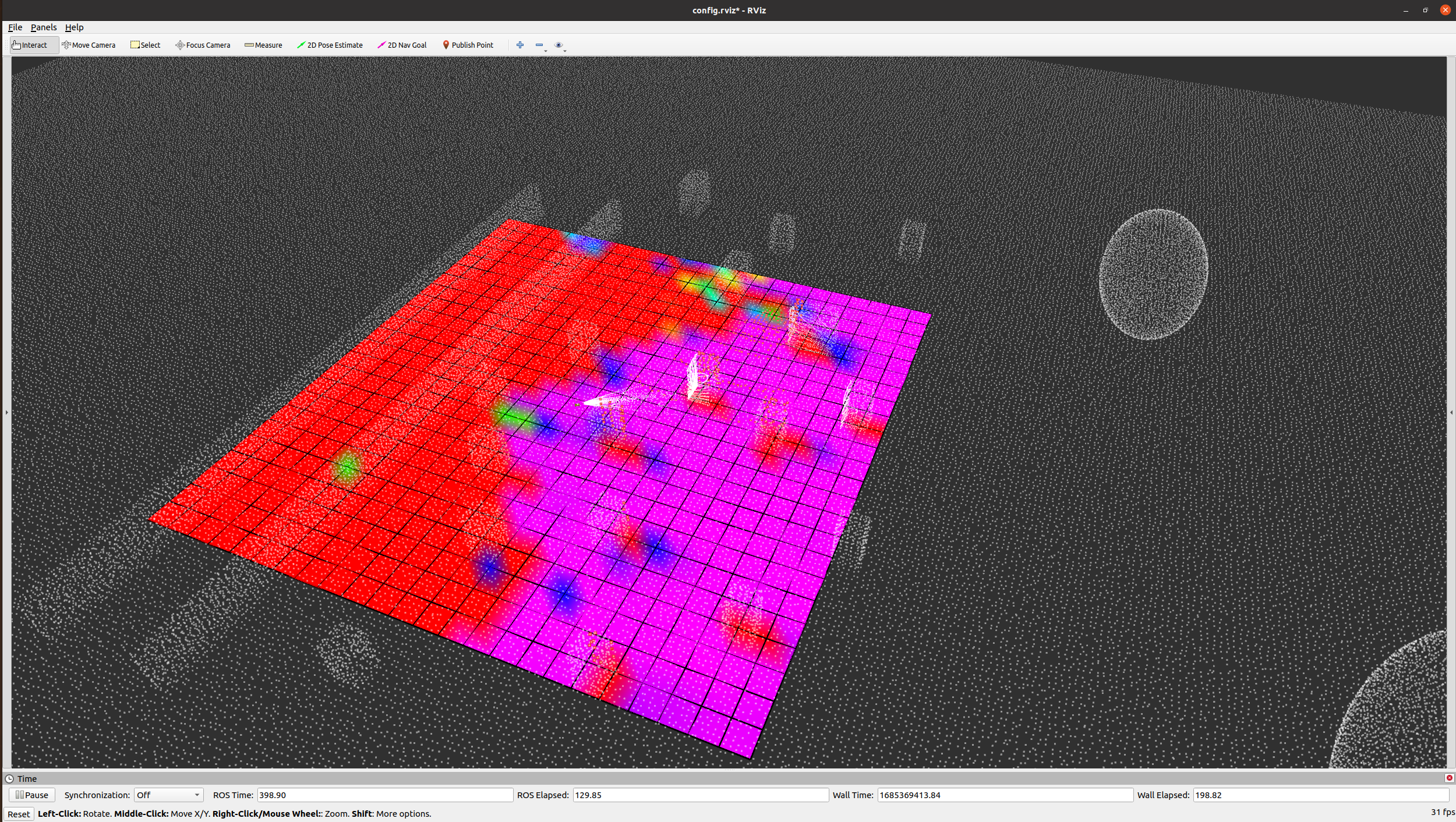Screen dimensions: 1456x822
Task: Select the 2D Pose Estimate tool
Action: click(x=330, y=45)
